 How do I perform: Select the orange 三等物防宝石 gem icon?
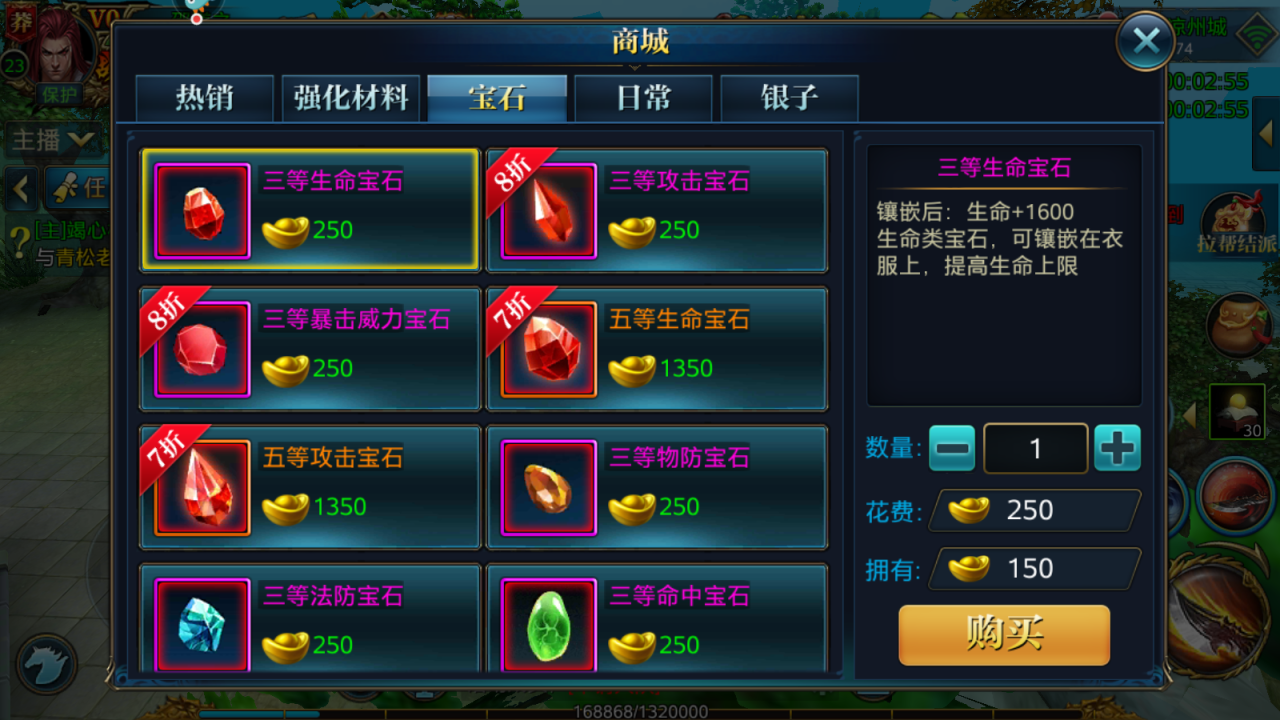[549, 488]
